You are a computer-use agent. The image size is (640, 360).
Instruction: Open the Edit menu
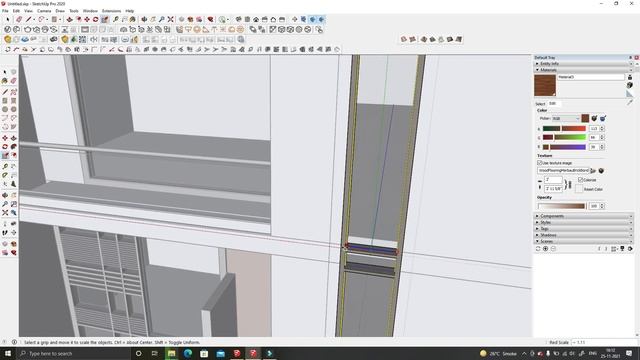(16, 11)
